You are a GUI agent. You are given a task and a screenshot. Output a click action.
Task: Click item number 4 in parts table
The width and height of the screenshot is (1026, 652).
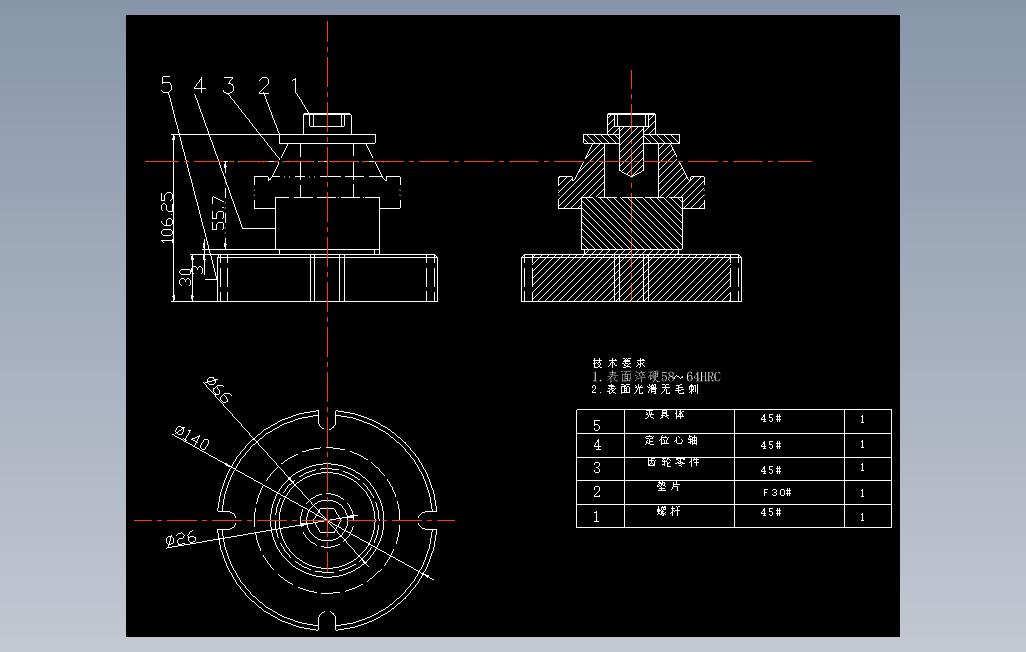pyautogui.click(x=597, y=445)
